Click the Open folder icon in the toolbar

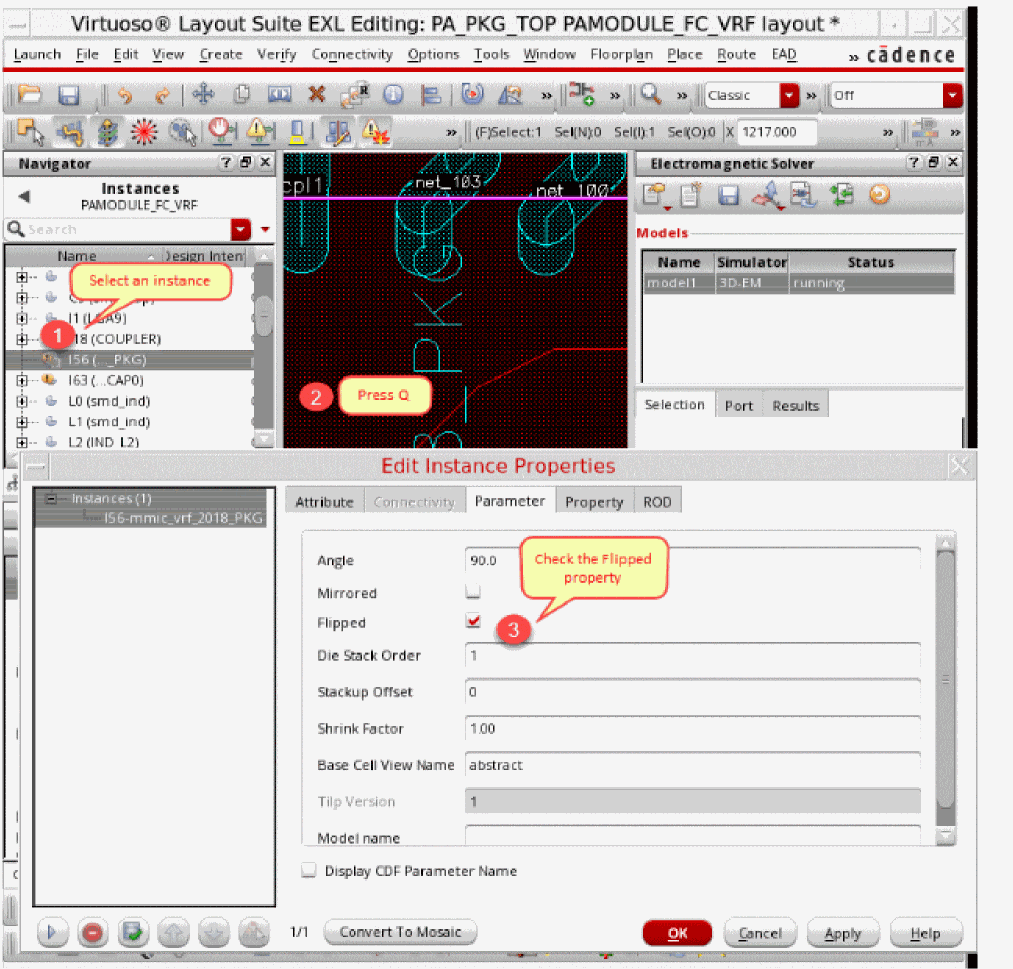(29, 95)
